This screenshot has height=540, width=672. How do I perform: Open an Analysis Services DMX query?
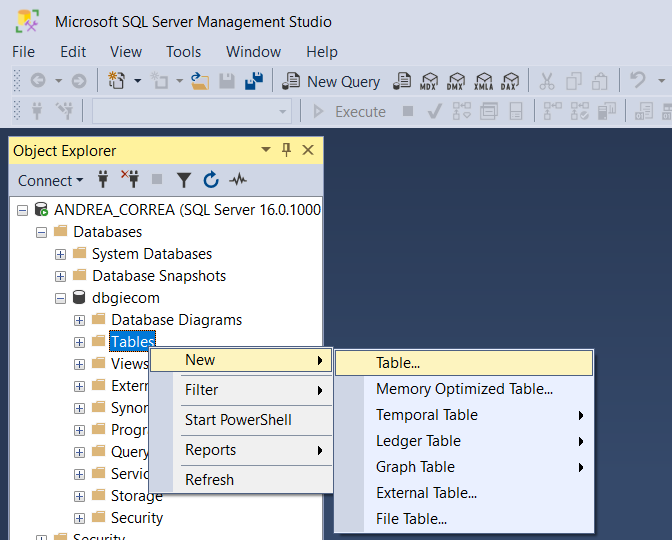pyautogui.click(x=456, y=81)
